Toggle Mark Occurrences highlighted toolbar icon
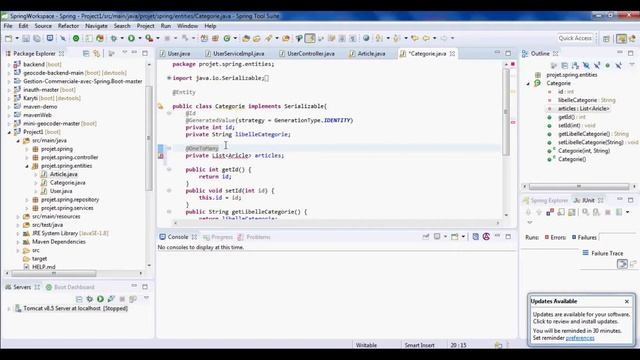Screen dimensions: 640x360 pos(310,38)
